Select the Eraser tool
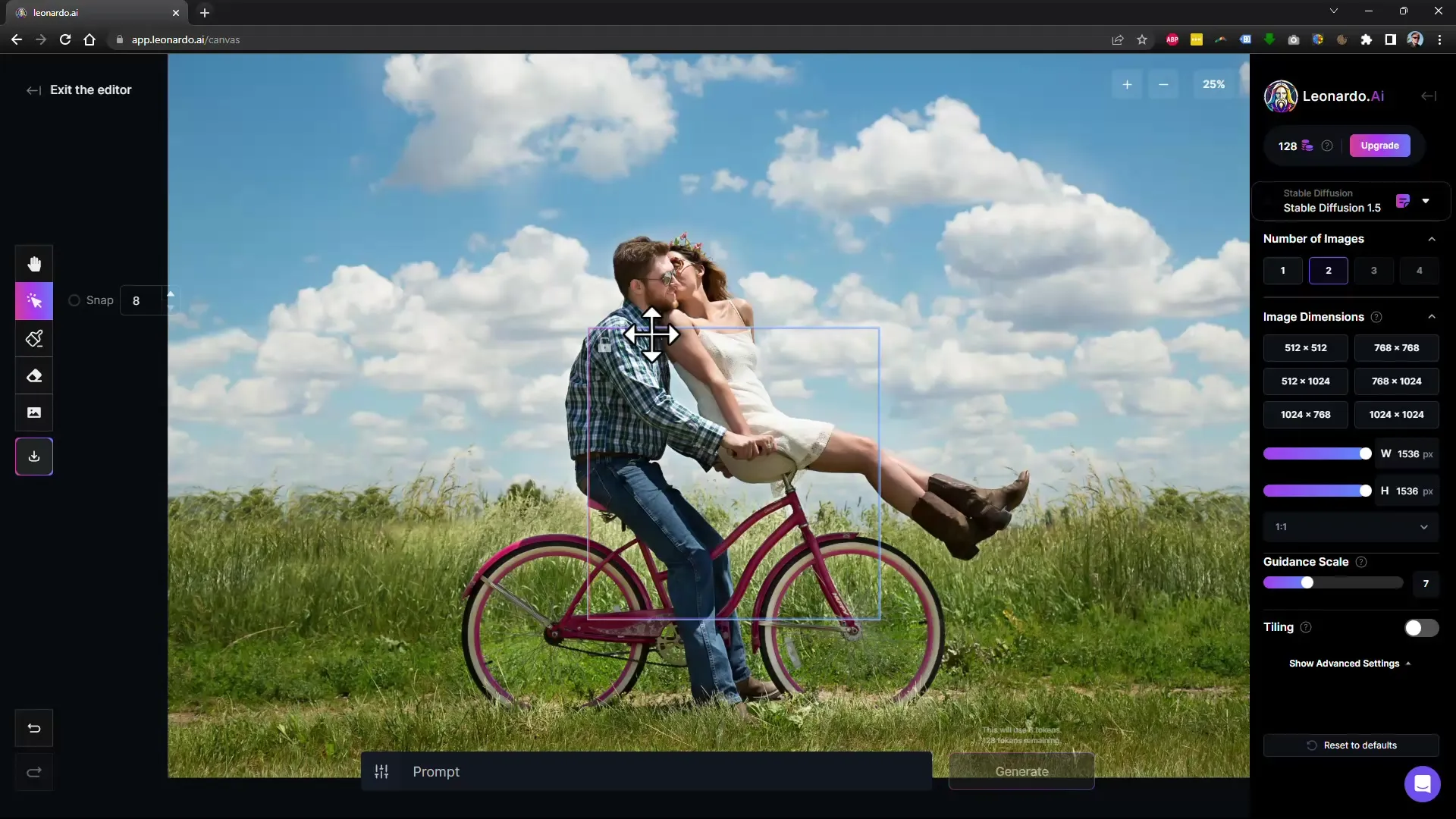This screenshot has height=819, width=1456. pos(34,376)
